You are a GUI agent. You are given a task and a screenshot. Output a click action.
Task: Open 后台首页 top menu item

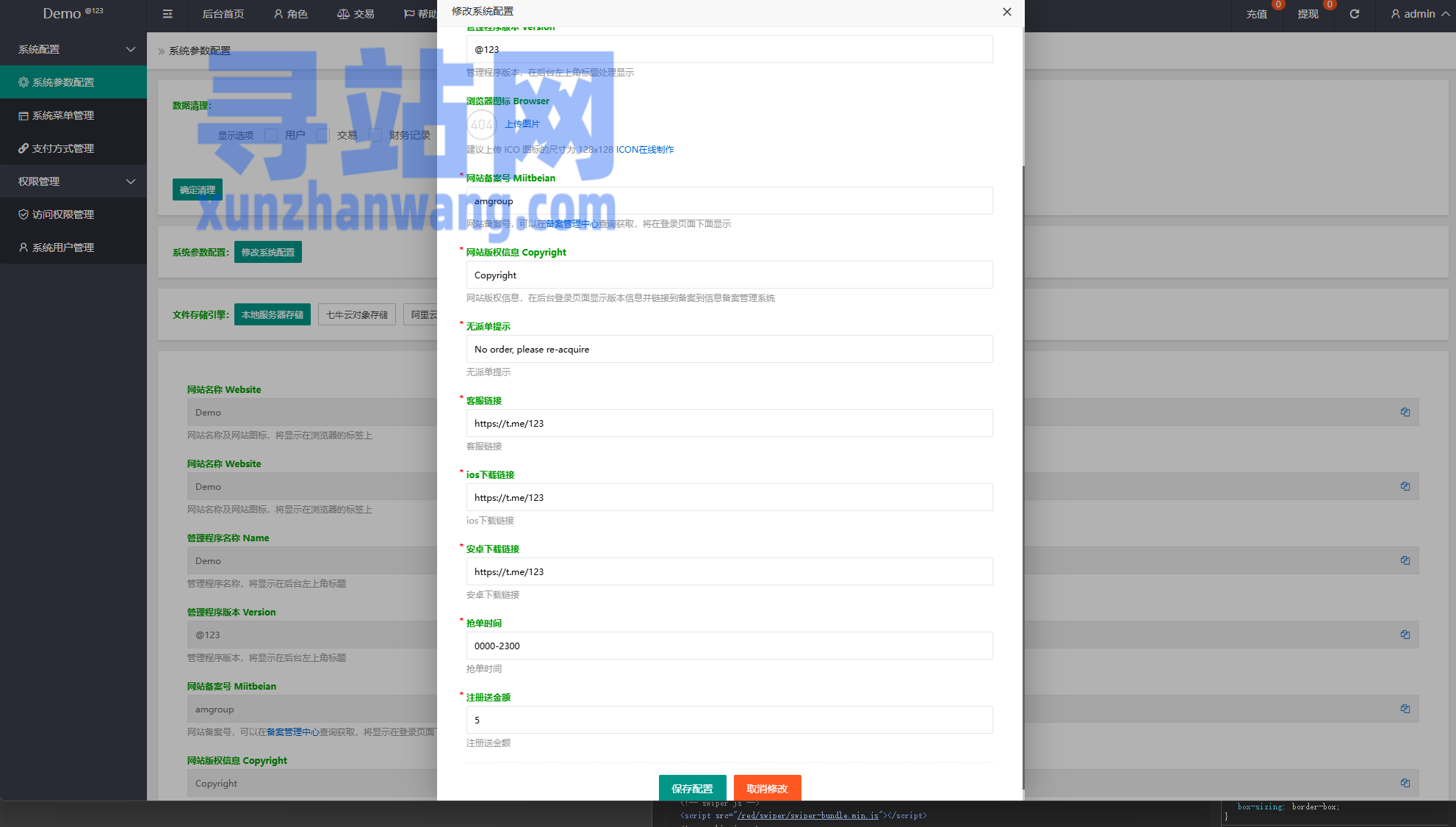click(x=223, y=14)
